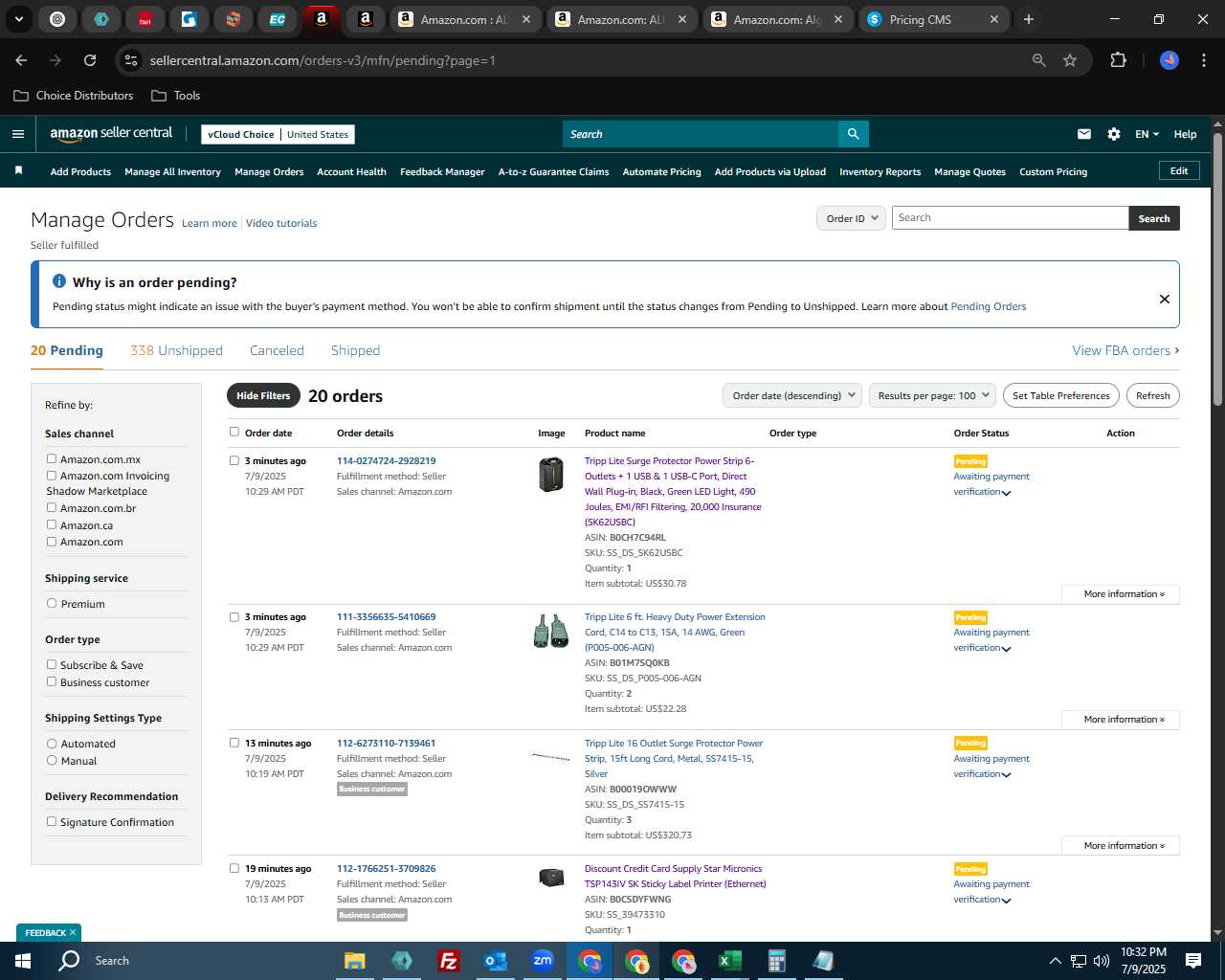This screenshot has width=1225, height=980.
Task: Open the Order date (descending) sort dropdown
Action: tap(792, 395)
